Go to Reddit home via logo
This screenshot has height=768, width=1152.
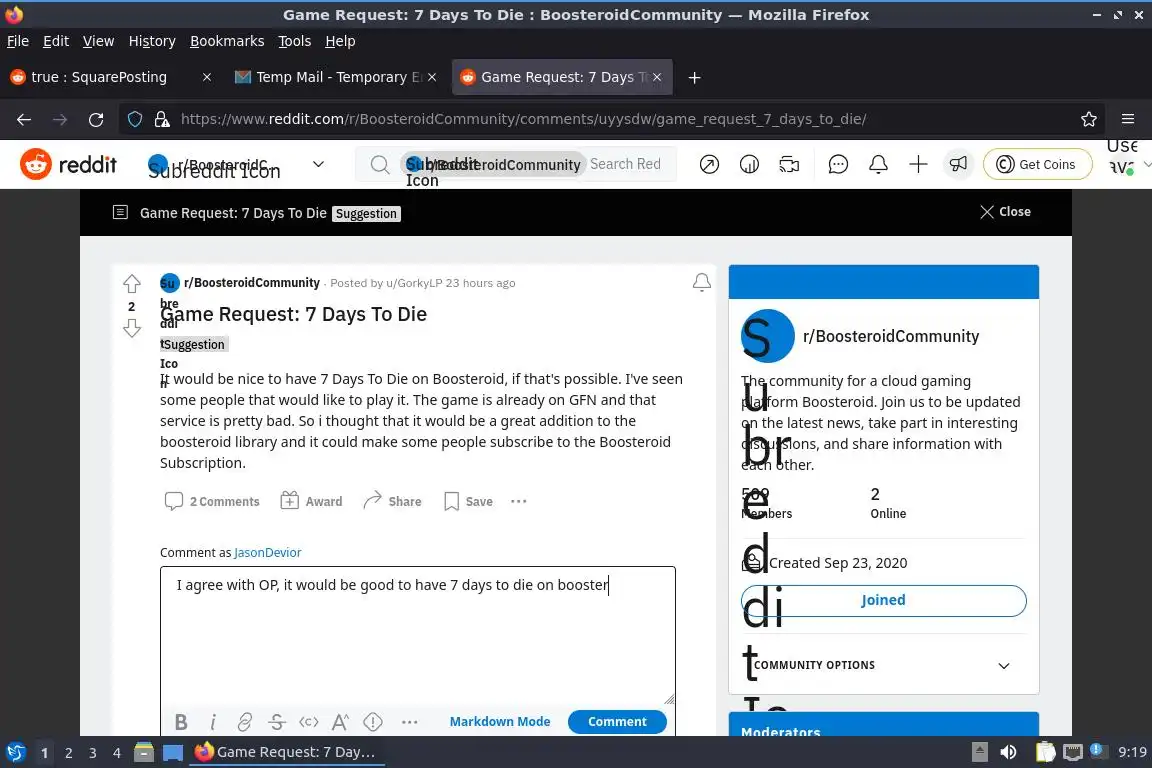pyautogui.click(x=68, y=164)
